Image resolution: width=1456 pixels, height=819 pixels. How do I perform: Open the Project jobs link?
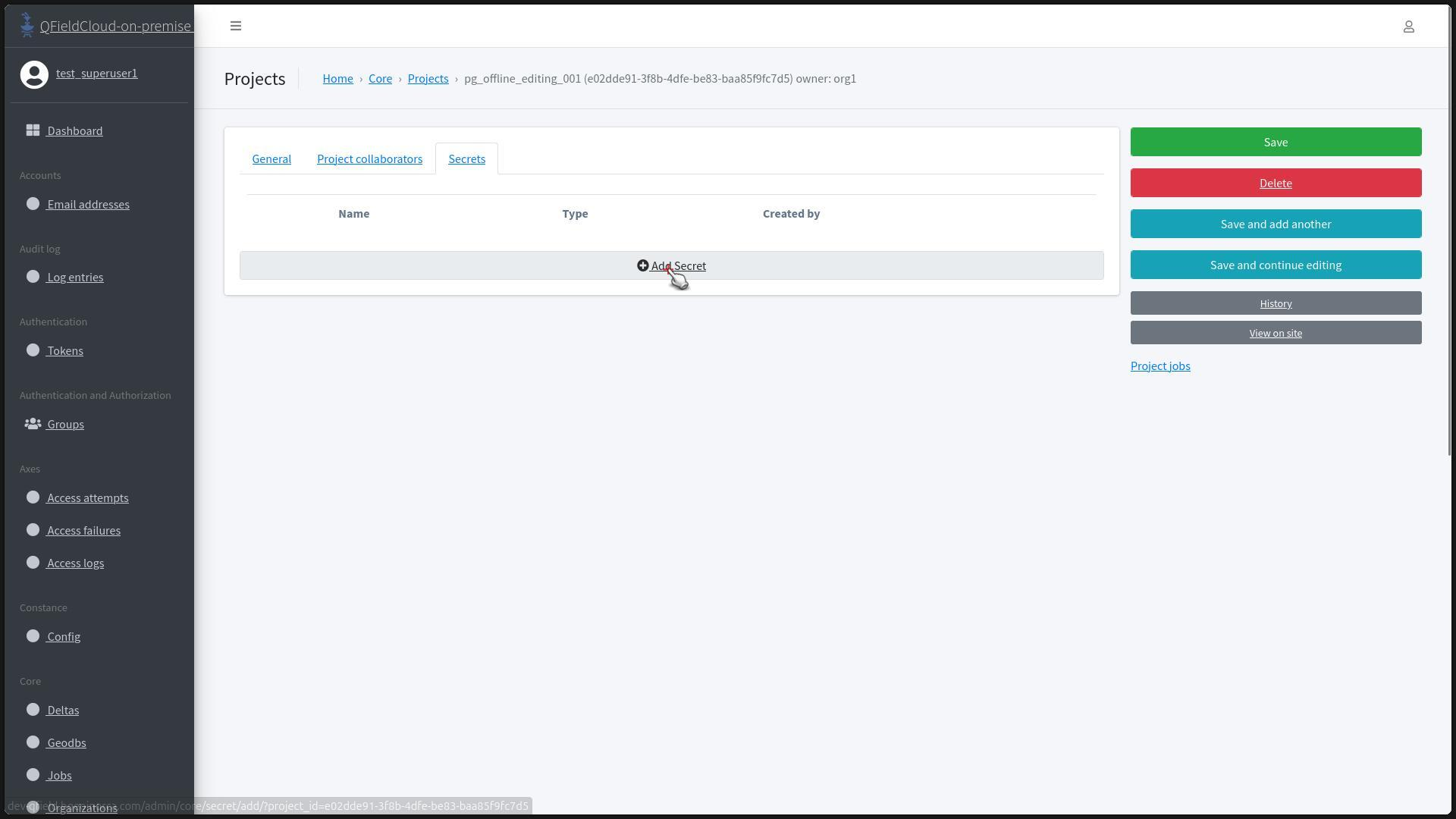pos(1159,366)
